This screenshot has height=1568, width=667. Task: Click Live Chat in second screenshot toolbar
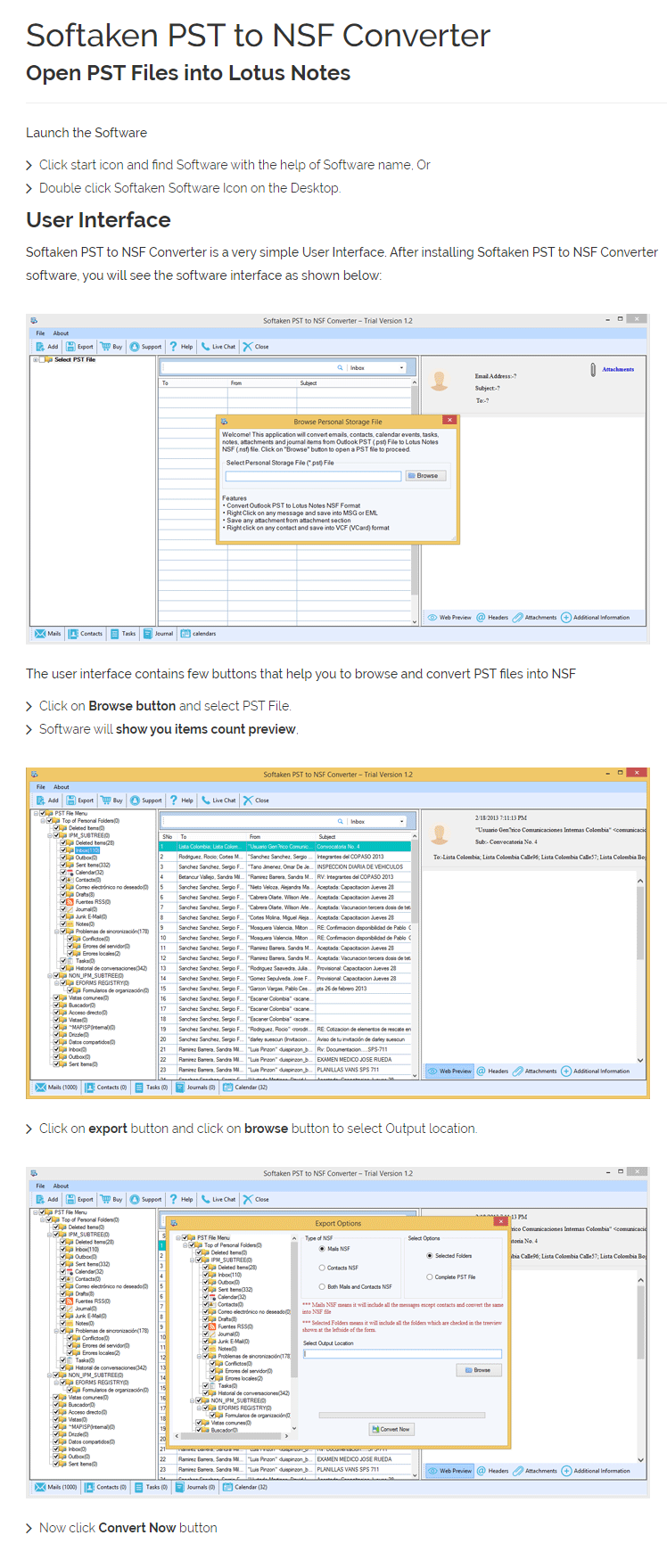pyautogui.click(x=218, y=800)
